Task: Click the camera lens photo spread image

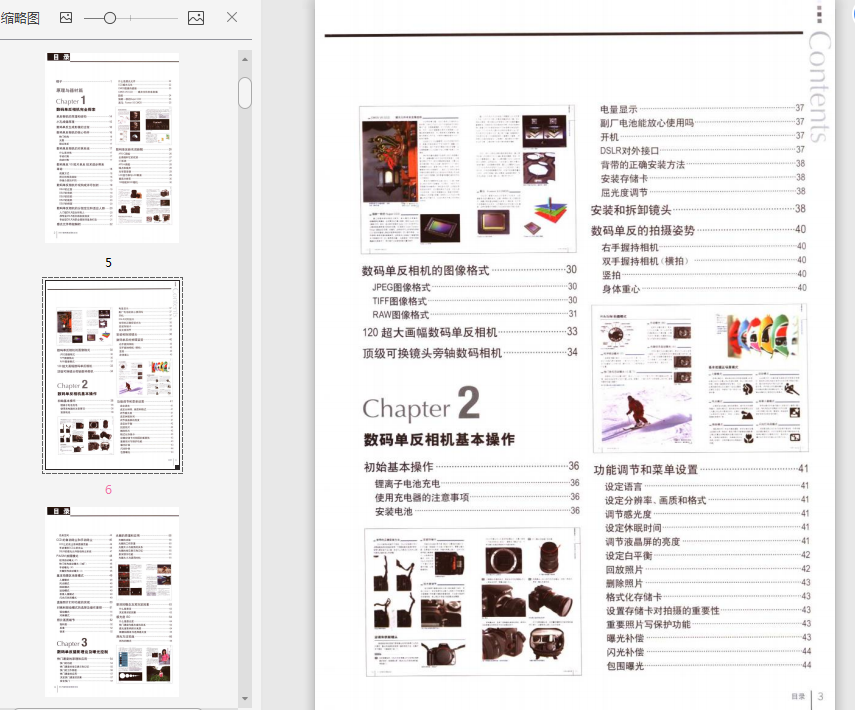Action: [x=472, y=601]
